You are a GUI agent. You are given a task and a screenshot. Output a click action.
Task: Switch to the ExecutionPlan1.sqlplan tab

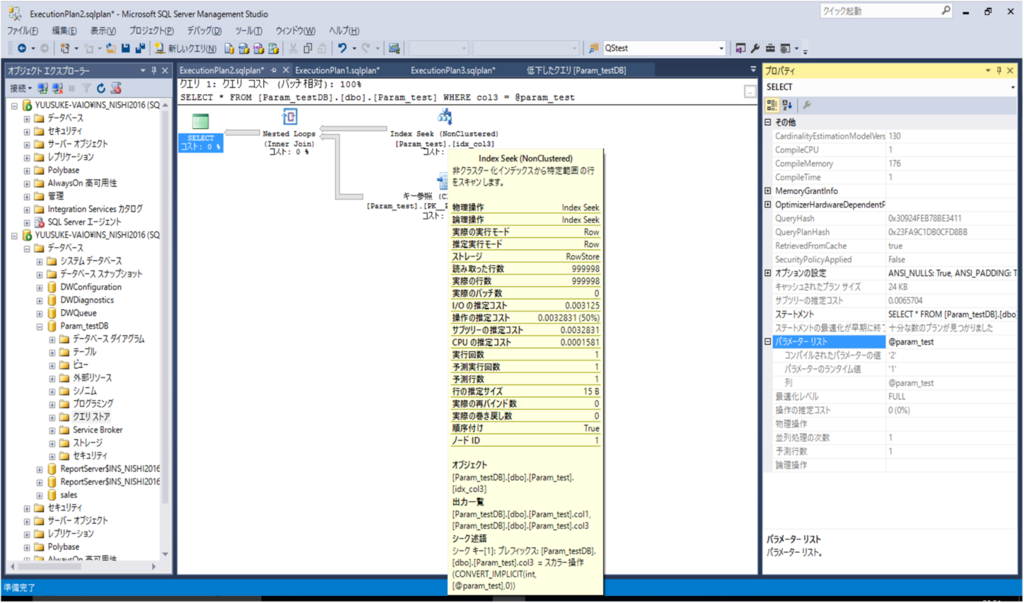[x=337, y=71]
